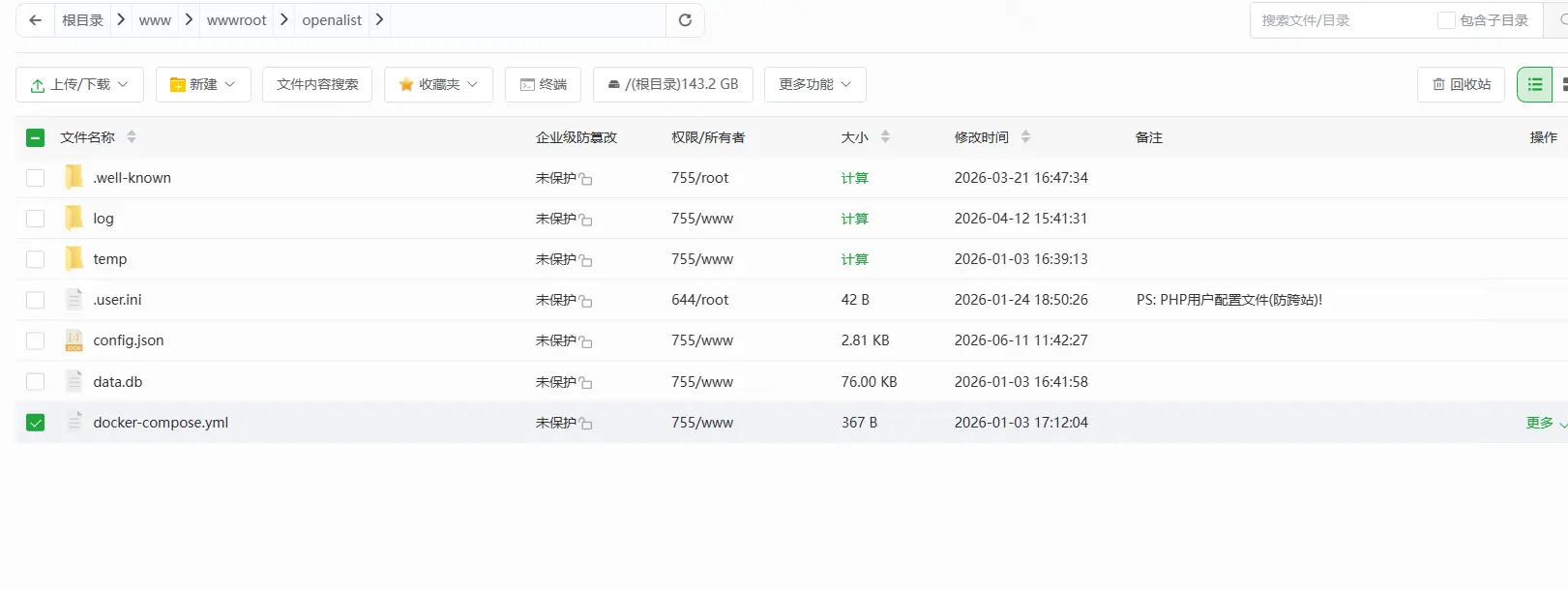Check the config.json checkbox
1568x590 pixels.
point(36,340)
